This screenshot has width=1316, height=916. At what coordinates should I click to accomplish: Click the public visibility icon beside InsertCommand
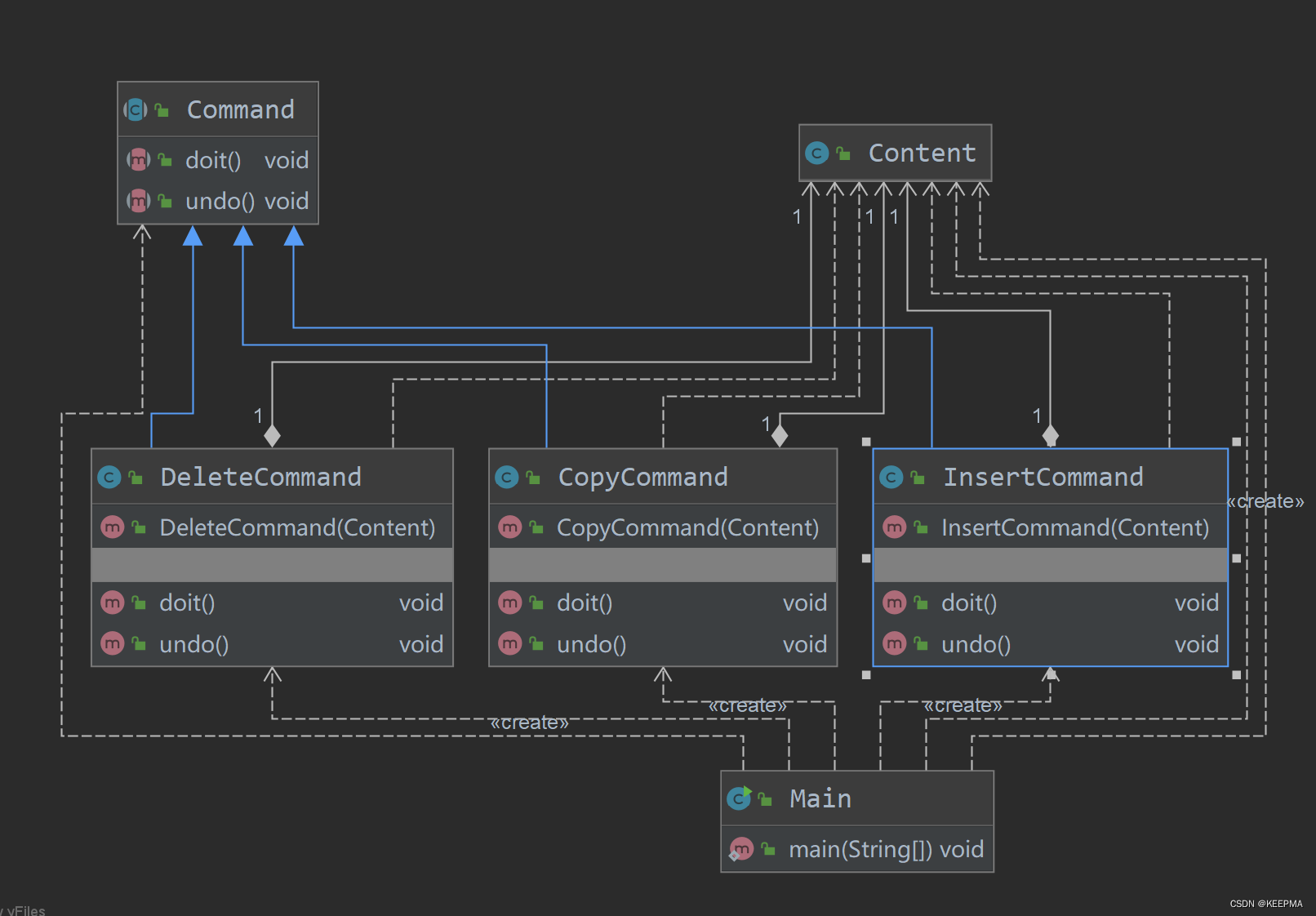click(x=918, y=478)
